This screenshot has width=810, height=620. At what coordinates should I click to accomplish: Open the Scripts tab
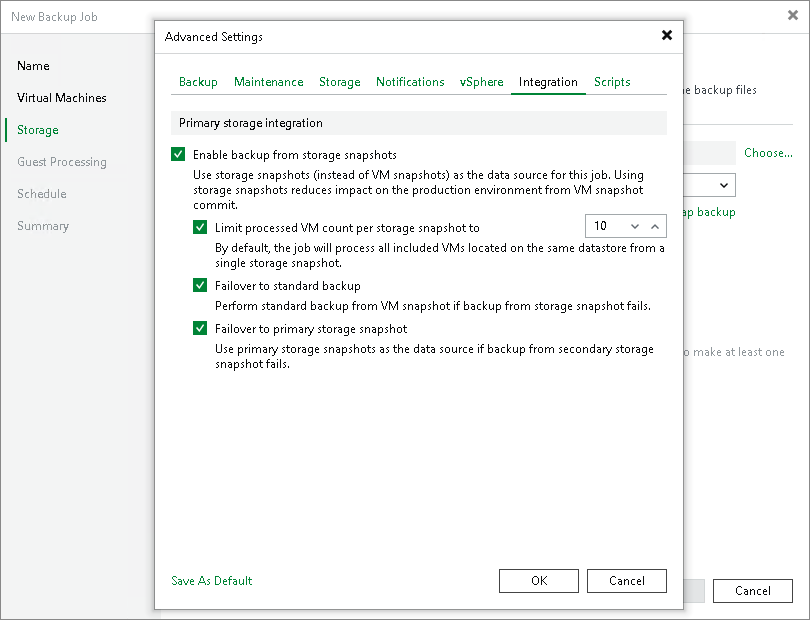click(x=612, y=82)
